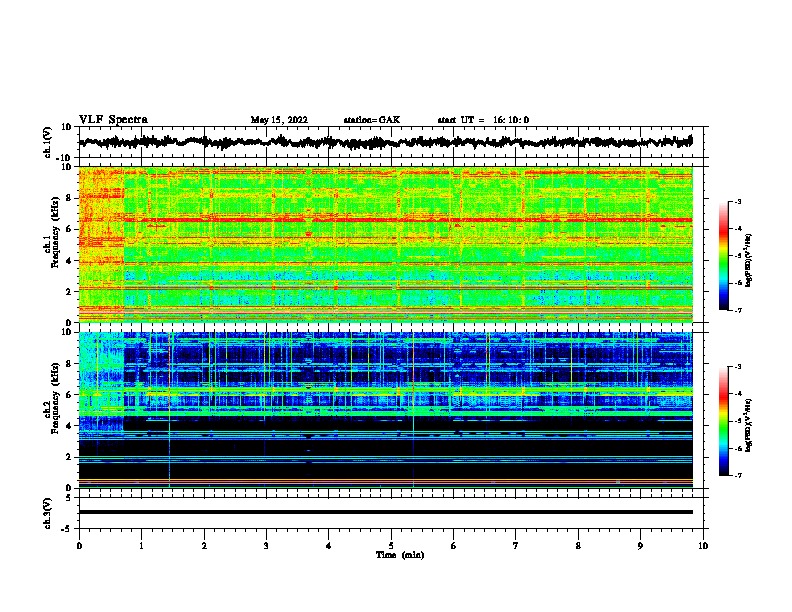Image resolution: width=792 pixels, height=612 pixels.
Task: Click the '-3' tick on upper colorbar
Action: tap(738, 201)
